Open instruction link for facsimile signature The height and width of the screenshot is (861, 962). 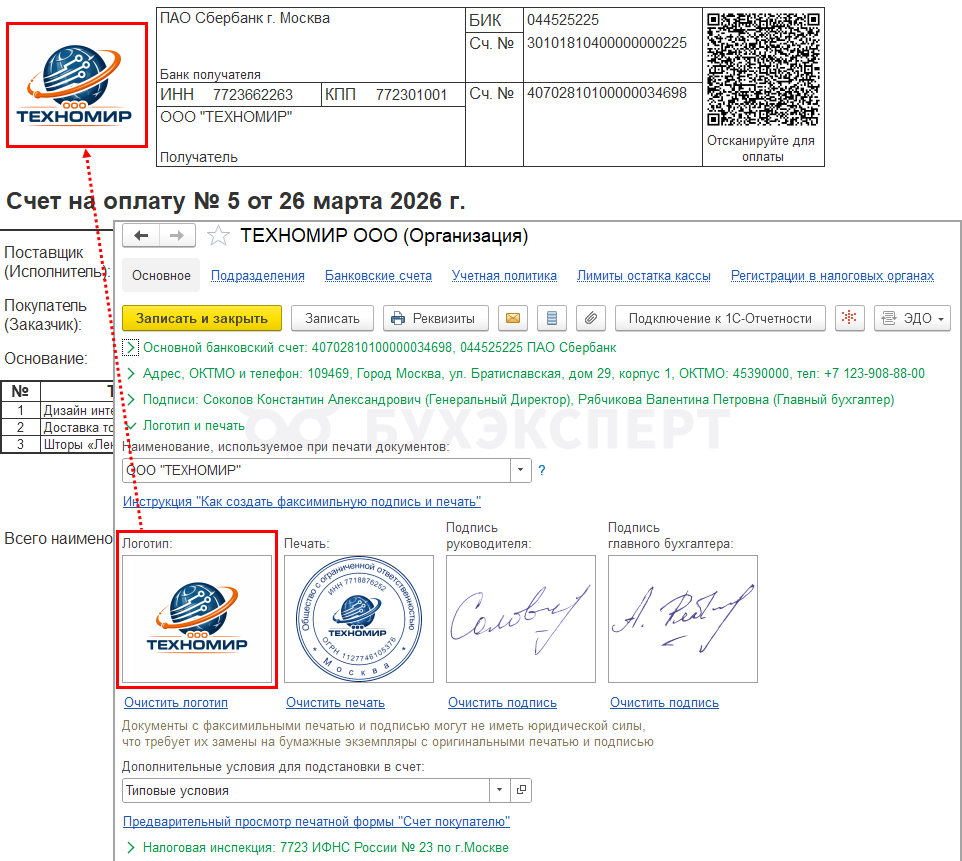(302, 501)
